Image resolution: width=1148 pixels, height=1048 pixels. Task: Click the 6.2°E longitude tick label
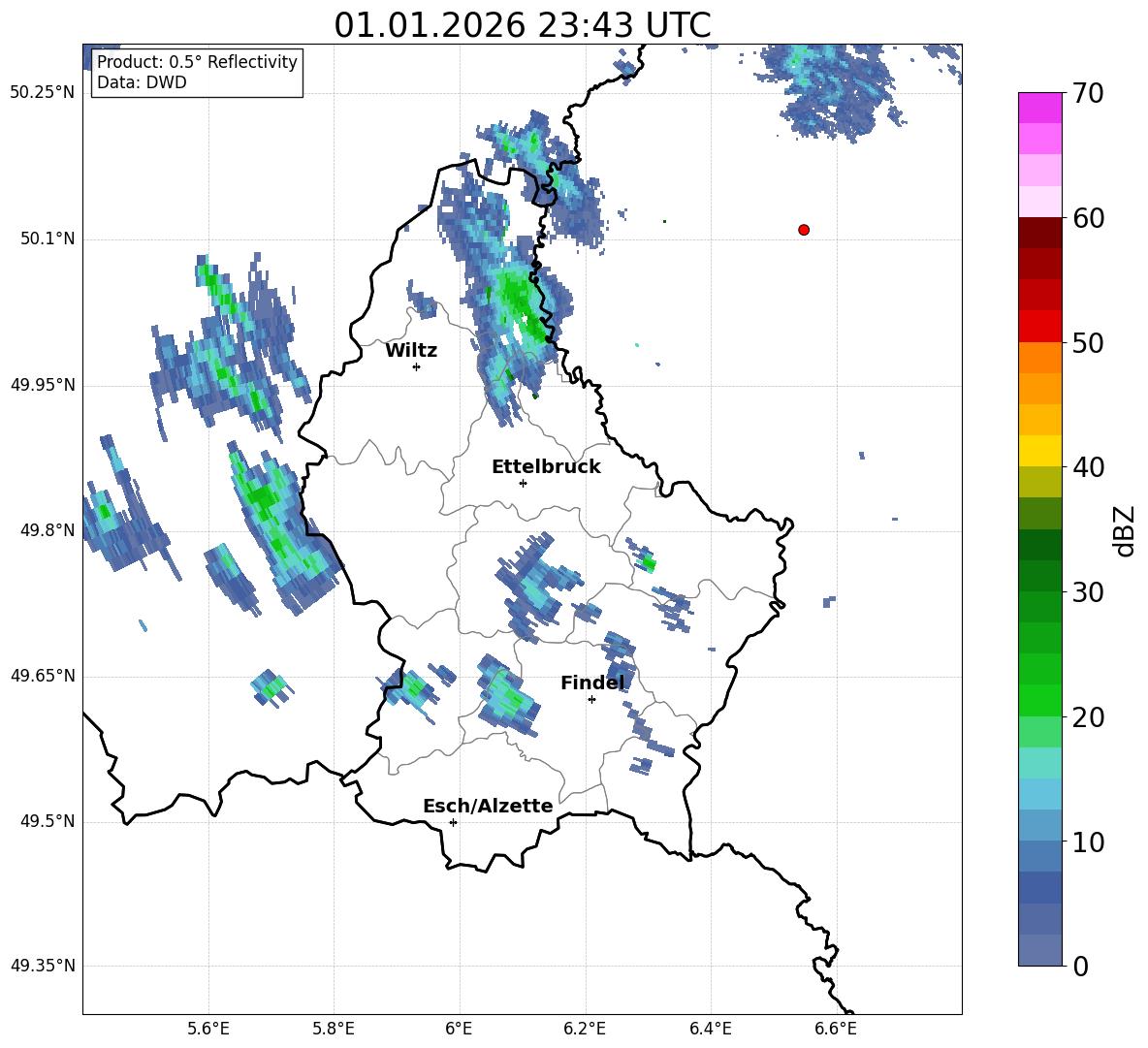click(x=585, y=1029)
